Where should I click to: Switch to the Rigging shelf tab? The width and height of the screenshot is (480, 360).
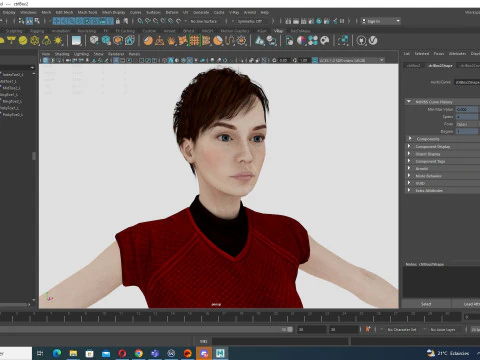[37, 31]
